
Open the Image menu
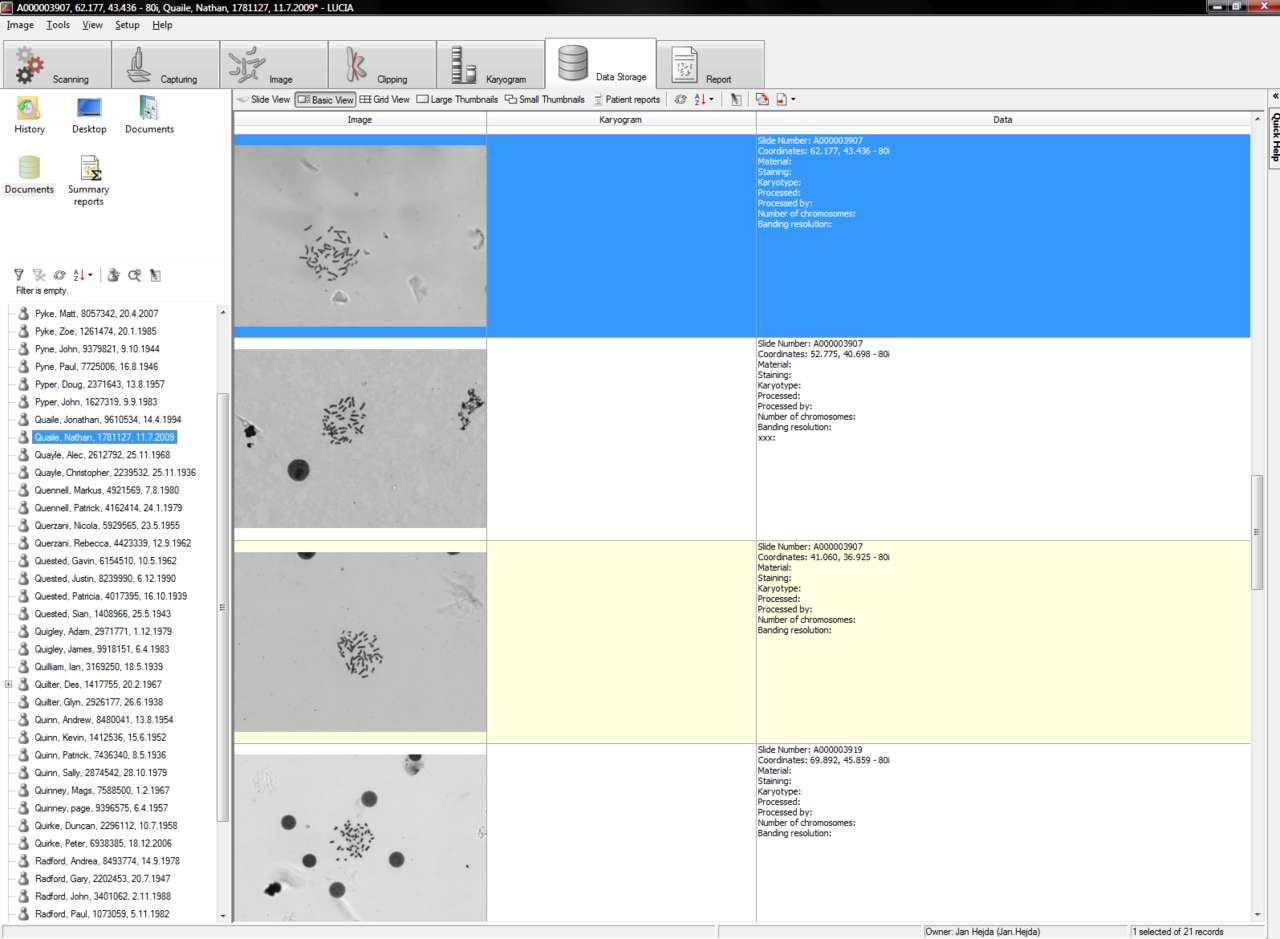click(x=20, y=25)
